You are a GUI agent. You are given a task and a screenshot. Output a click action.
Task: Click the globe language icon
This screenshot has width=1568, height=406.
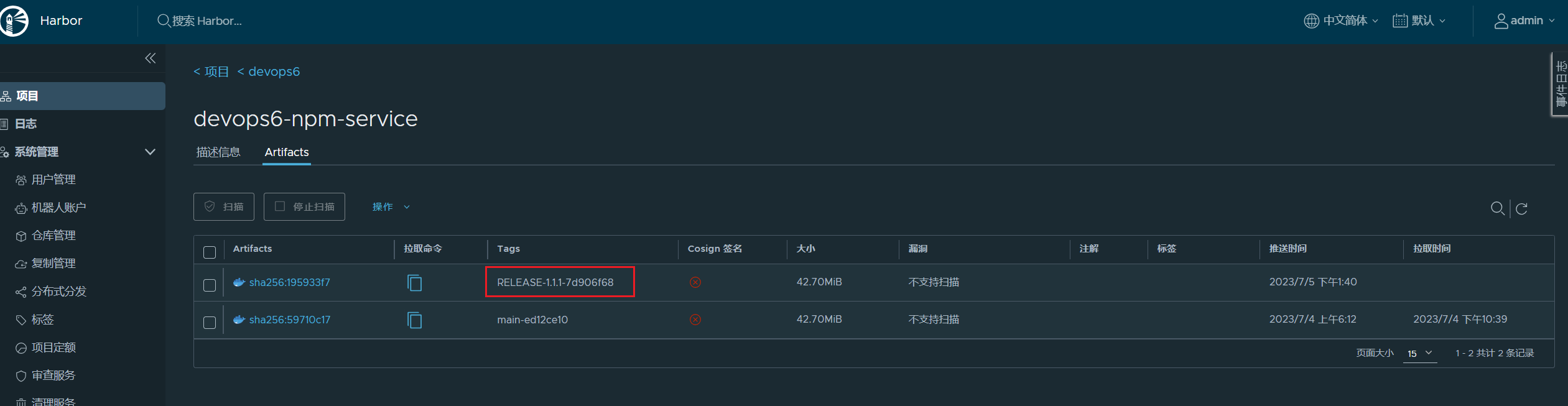tap(1311, 21)
